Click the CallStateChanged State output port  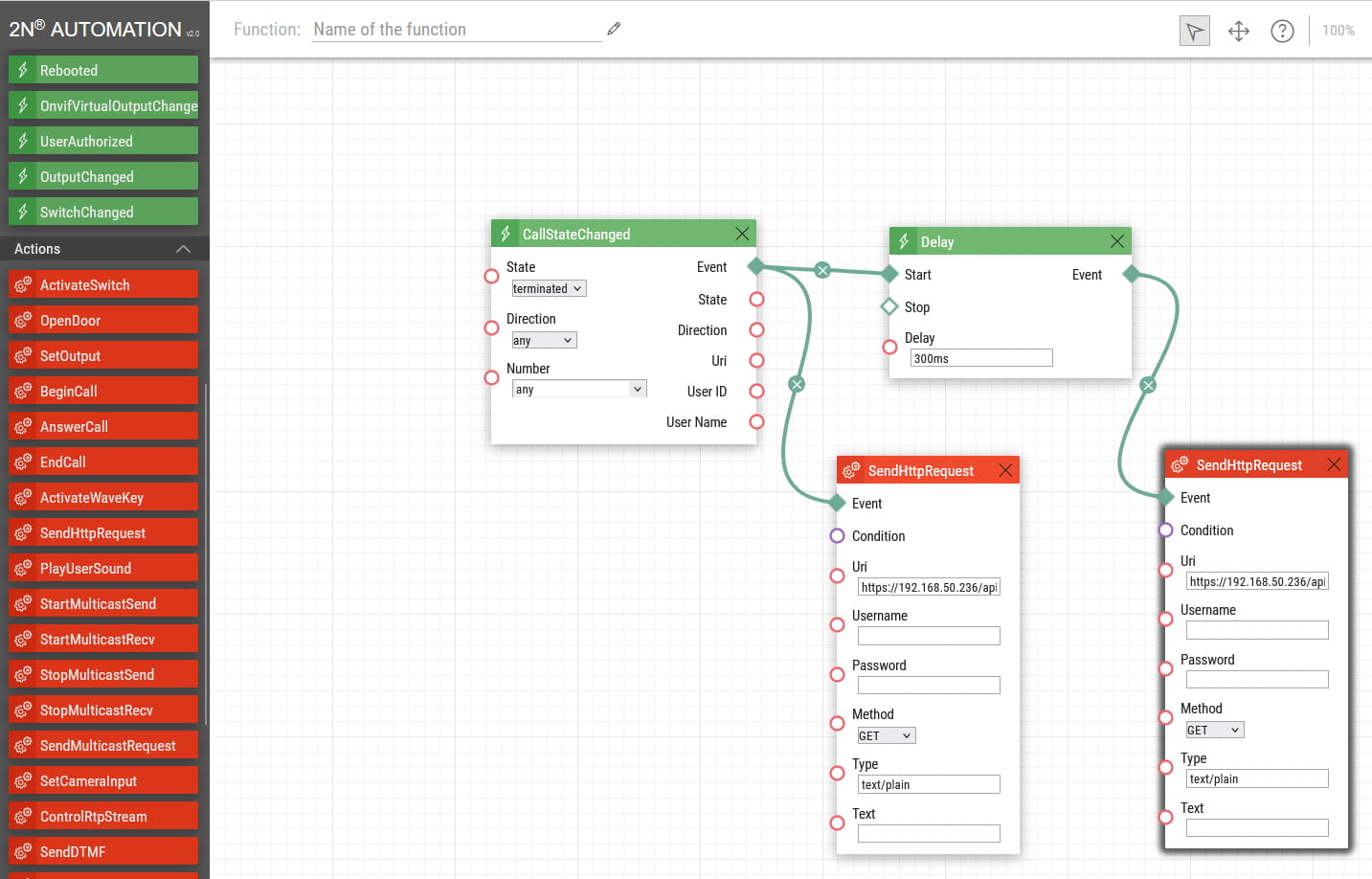[756, 300]
